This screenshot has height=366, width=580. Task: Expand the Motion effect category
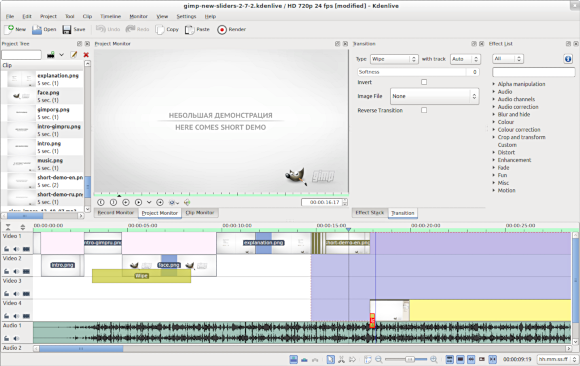pos(494,190)
